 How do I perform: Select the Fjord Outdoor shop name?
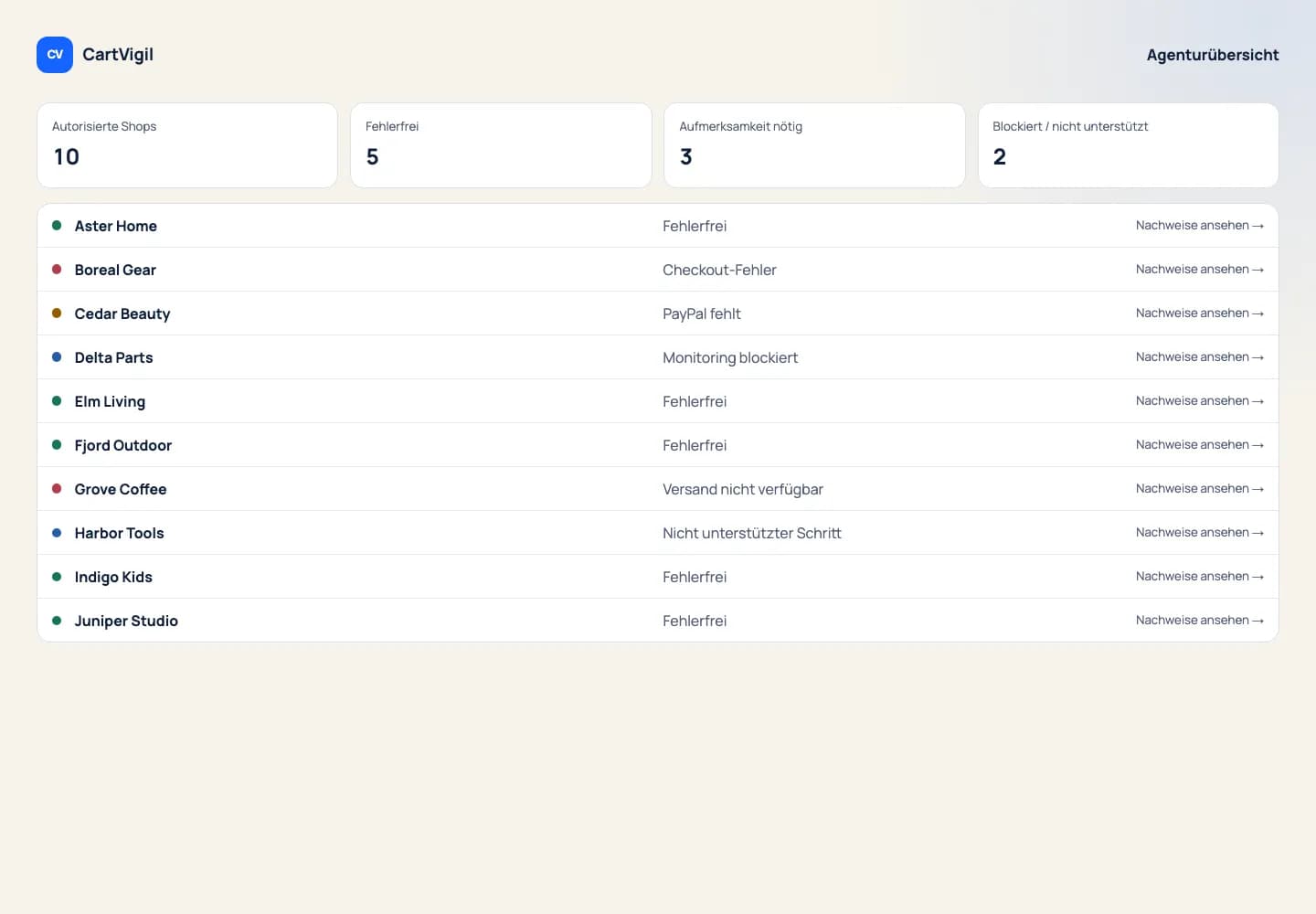123,445
